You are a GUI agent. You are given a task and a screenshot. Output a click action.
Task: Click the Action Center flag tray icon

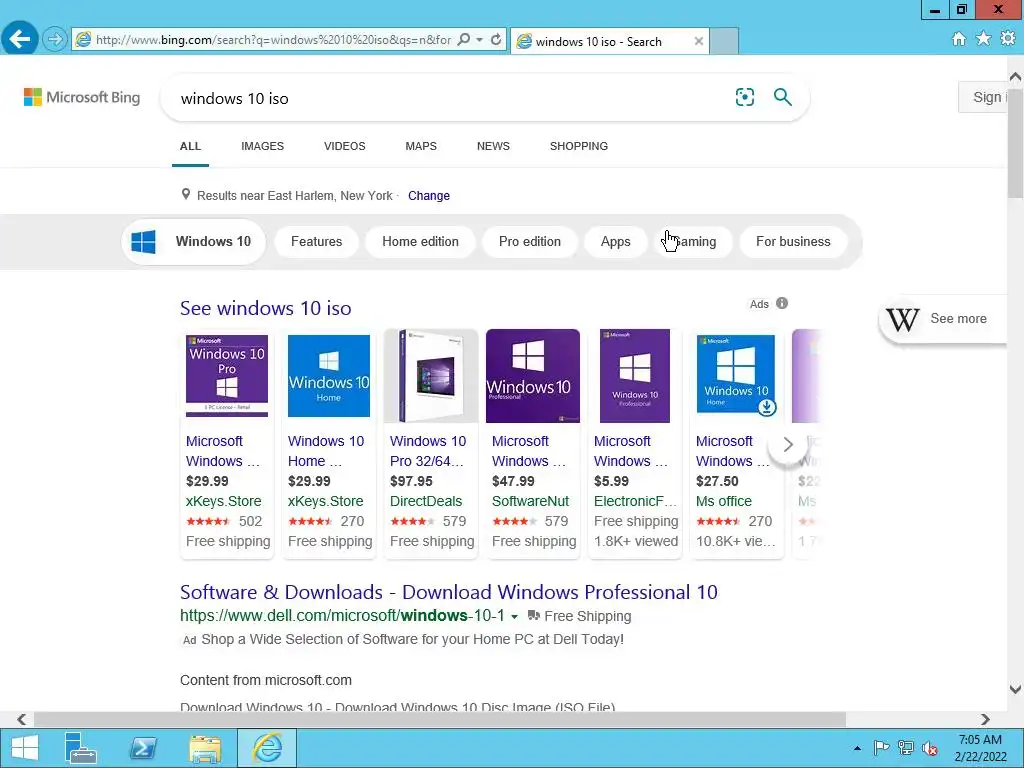(x=881, y=748)
